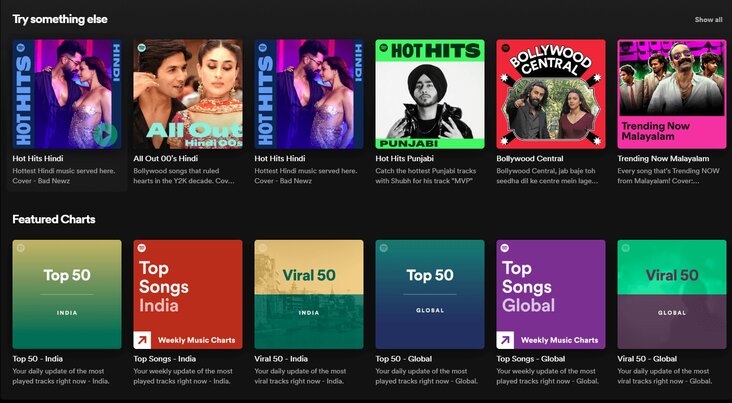Open the purple Top Songs Global cover
The image size is (732, 403).
coord(551,294)
